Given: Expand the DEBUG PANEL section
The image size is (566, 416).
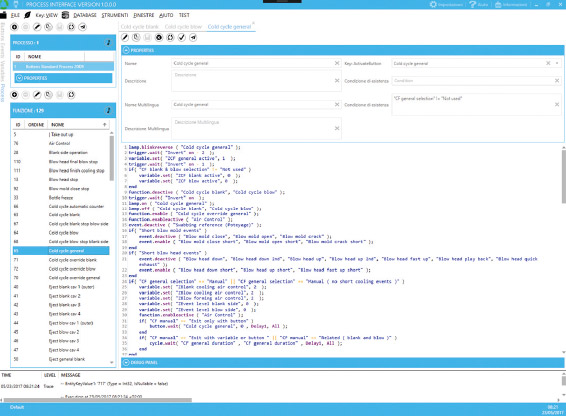Looking at the screenshot, I should tap(126, 362).
